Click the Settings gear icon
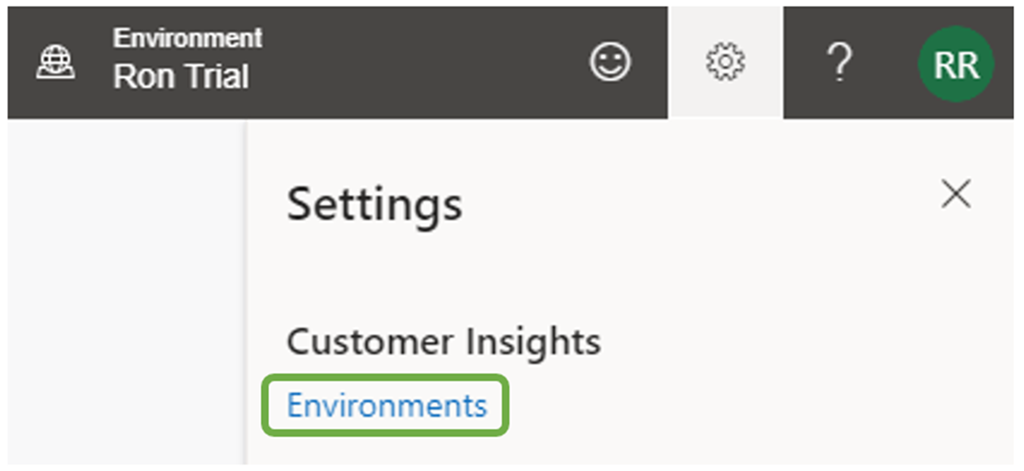Viewport: 1024px width, 471px height. pyautogui.click(x=726, y=63)
